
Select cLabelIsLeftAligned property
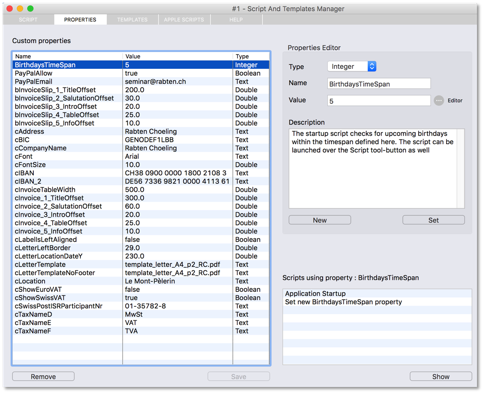(141, 240)
